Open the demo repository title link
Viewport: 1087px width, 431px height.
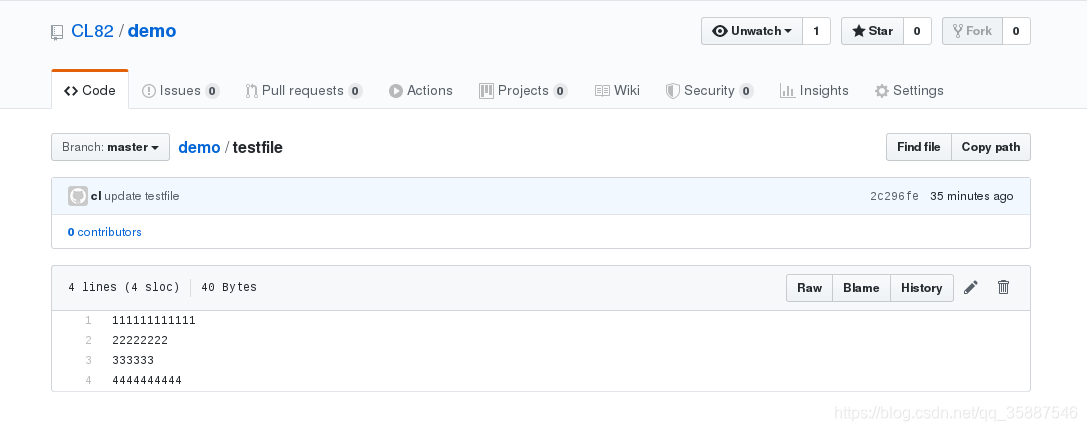152,31
